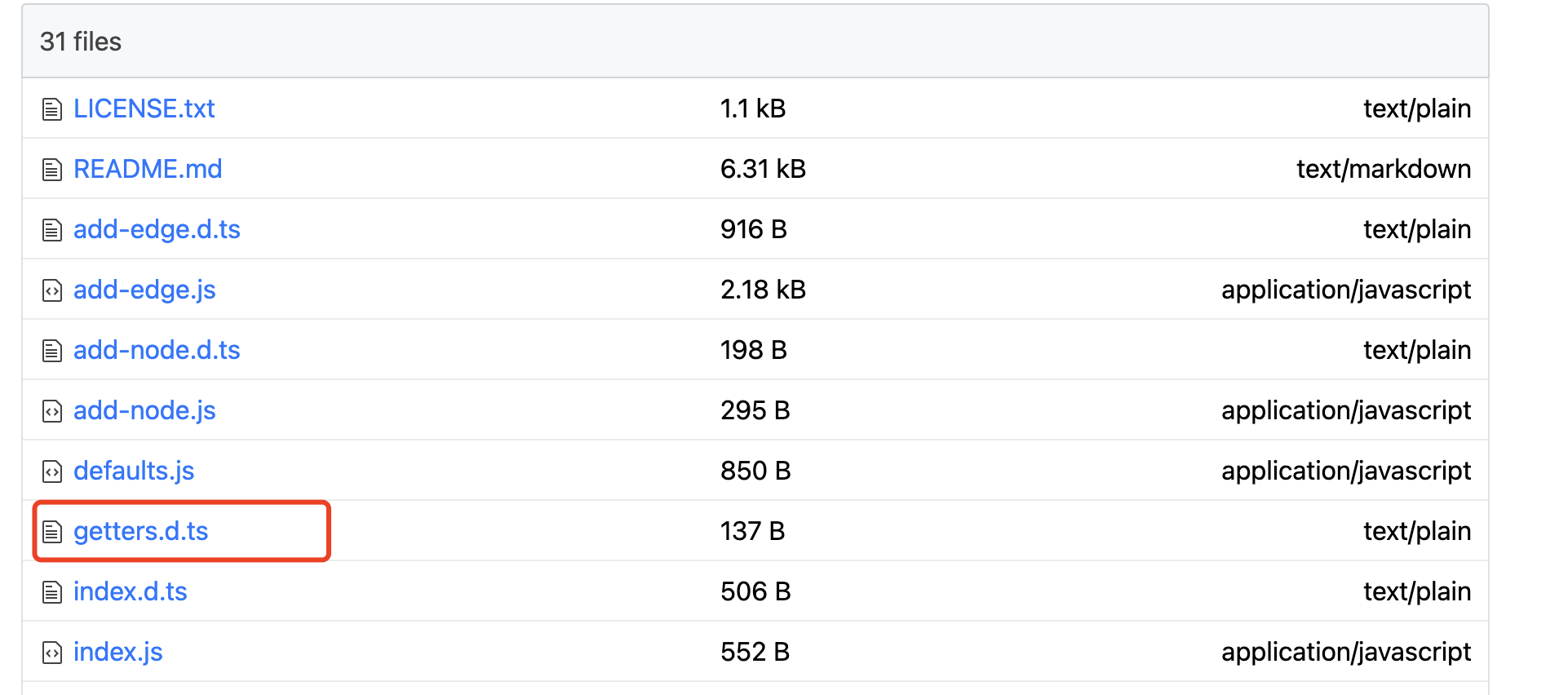
Task: View the add-edge.d.ts file
Action: pos(157,229)
